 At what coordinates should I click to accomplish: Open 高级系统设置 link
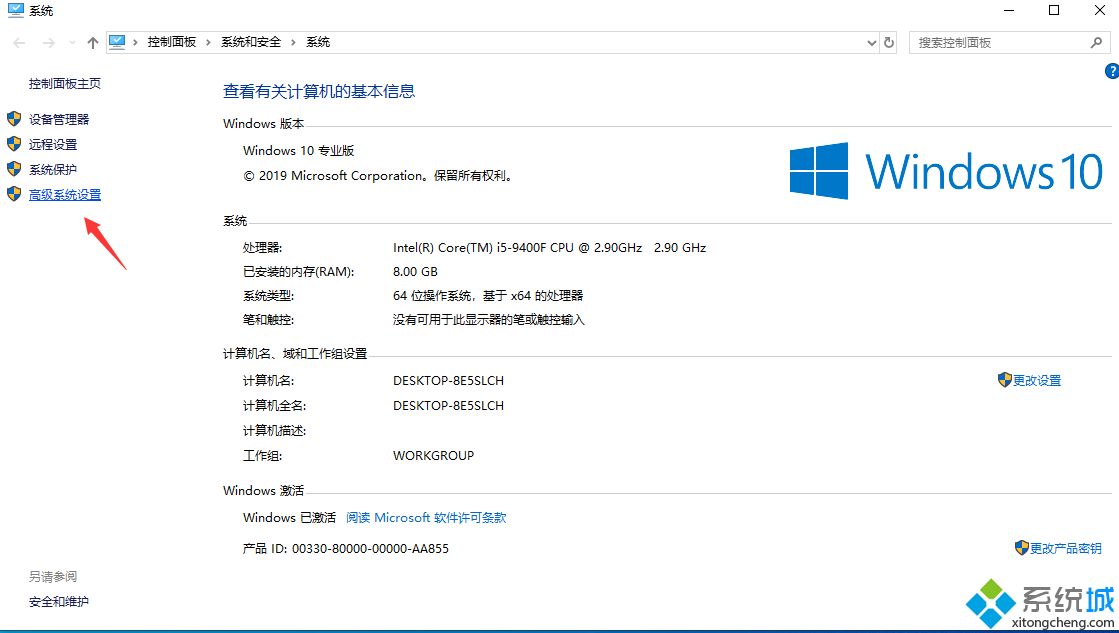65,194
